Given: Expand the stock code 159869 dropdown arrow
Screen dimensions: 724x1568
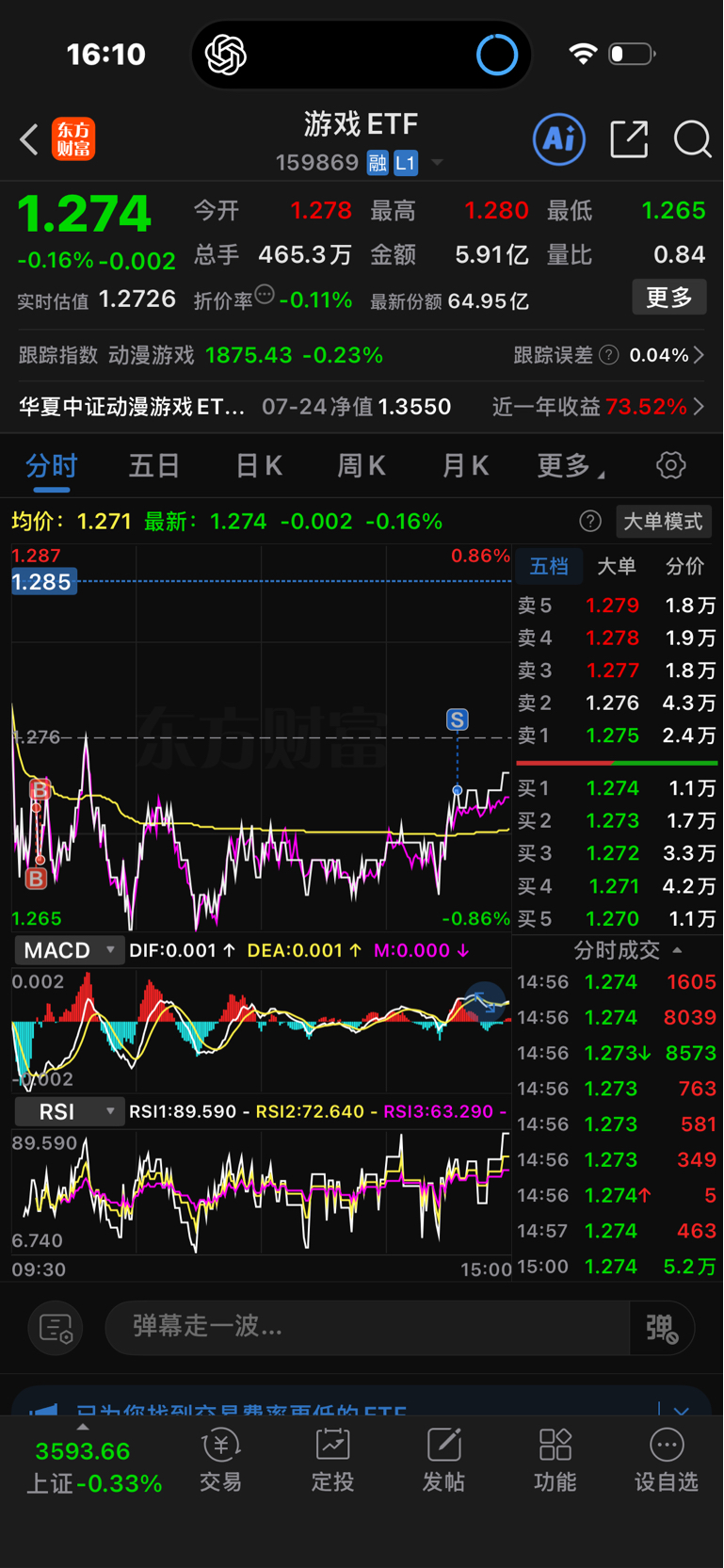Looking at the screenshot, I should click(x=437, y=163).
